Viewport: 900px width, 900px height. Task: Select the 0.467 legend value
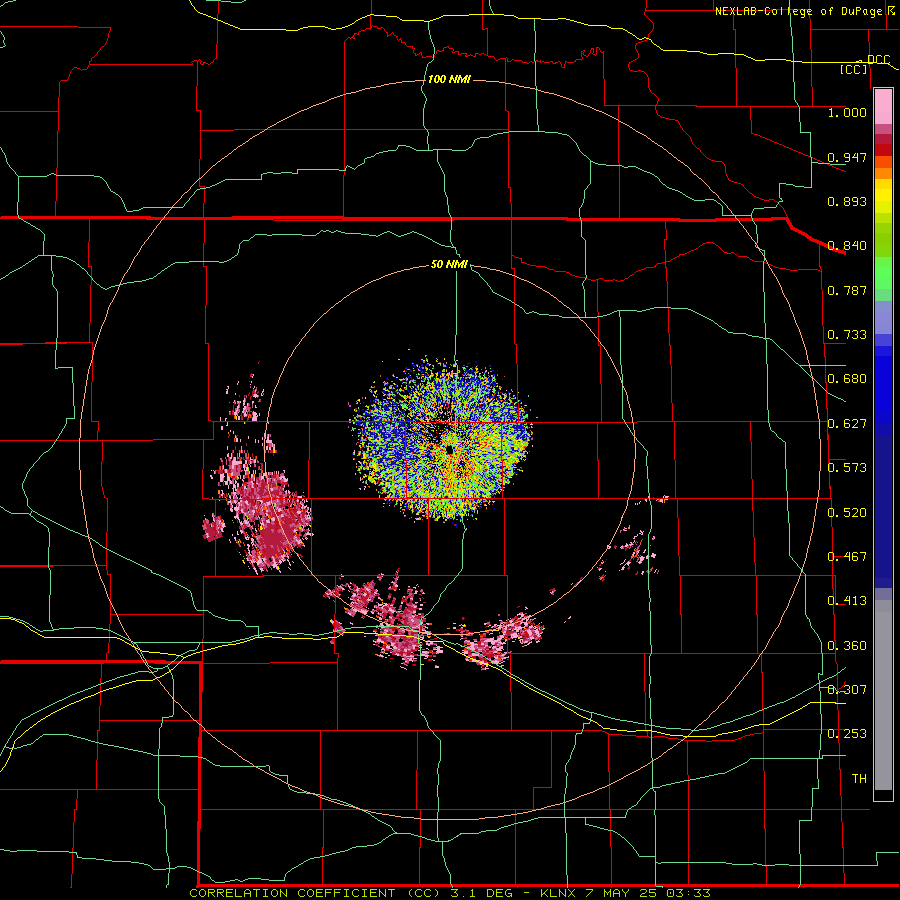coord(847,557)
